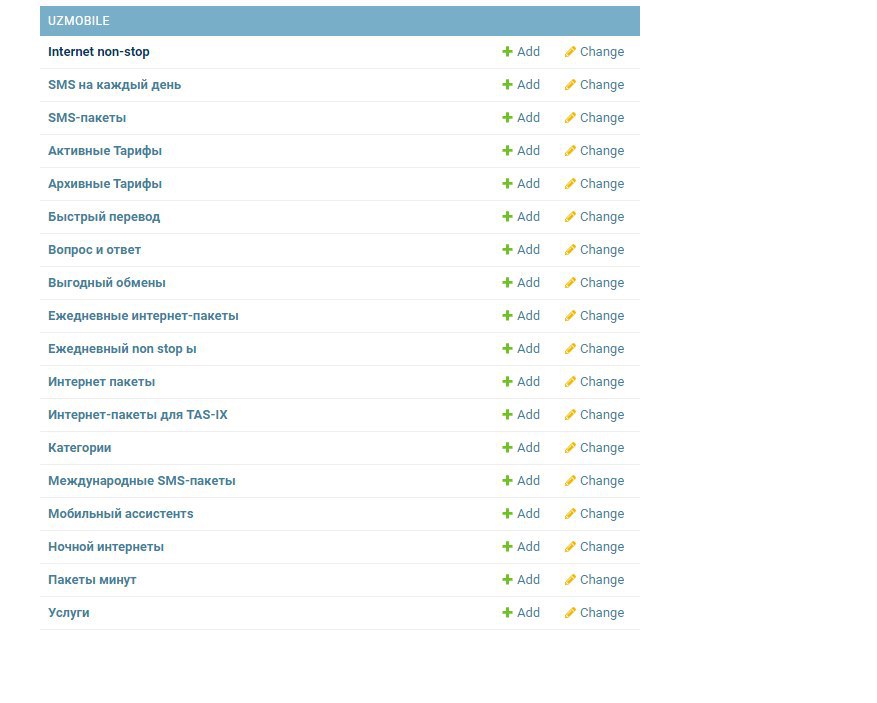The height and width of the screenshot is (703, 877).
Task: Click Change for Ежедневный non stop ы
Action: pyautogui.click(x=594, y=348)
